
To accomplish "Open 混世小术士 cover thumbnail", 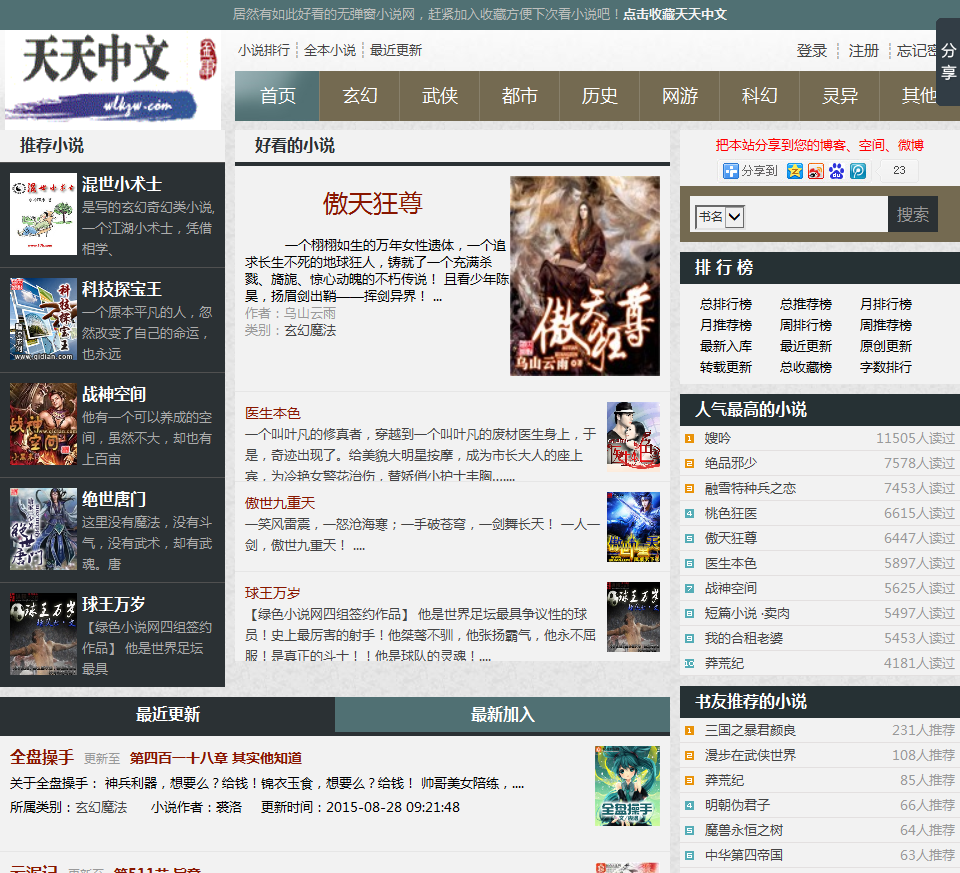I will point(43,214).
